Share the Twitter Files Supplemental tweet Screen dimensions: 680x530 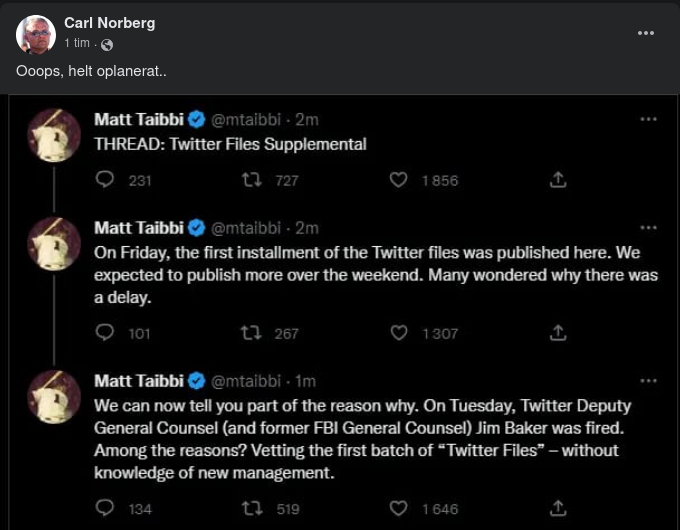click(559, 180)
